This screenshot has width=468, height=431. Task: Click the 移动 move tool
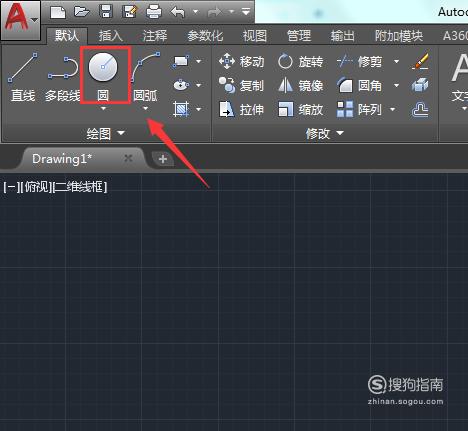click(242, 62)
